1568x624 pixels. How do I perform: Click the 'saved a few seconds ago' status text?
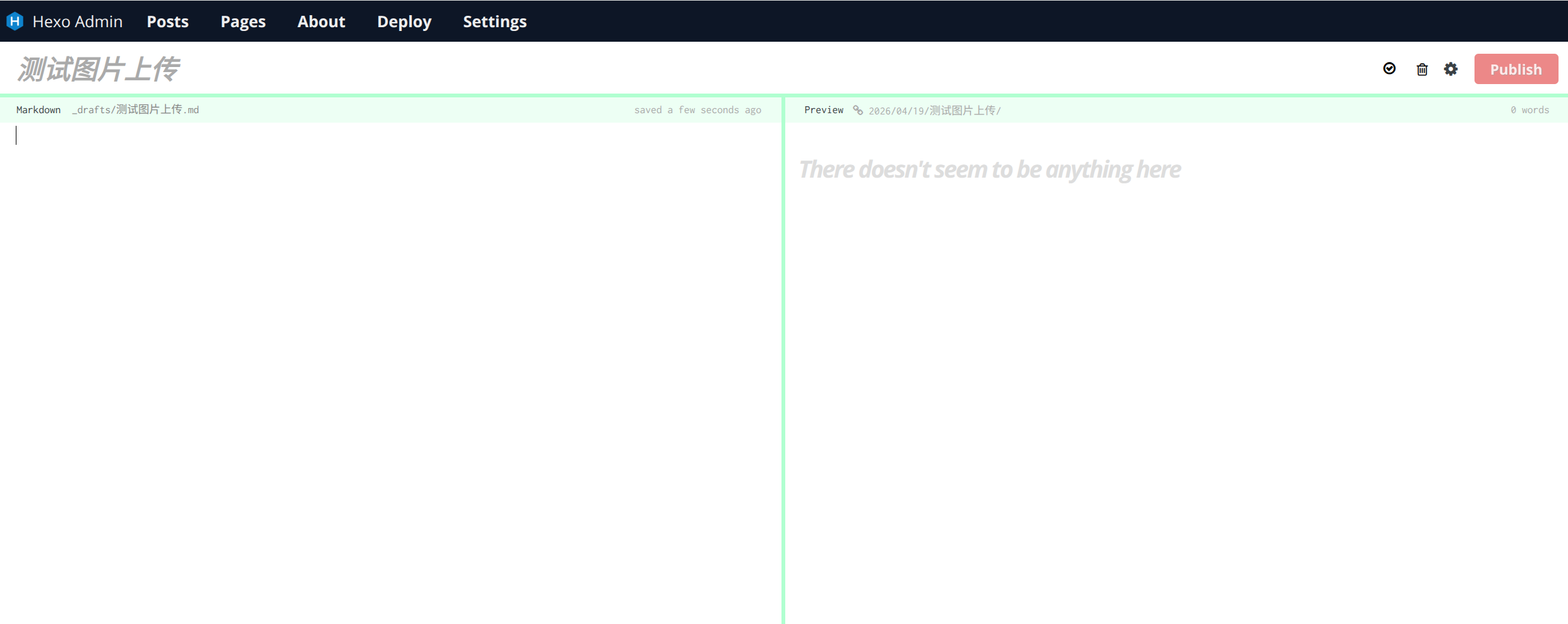tap(697, 109)
